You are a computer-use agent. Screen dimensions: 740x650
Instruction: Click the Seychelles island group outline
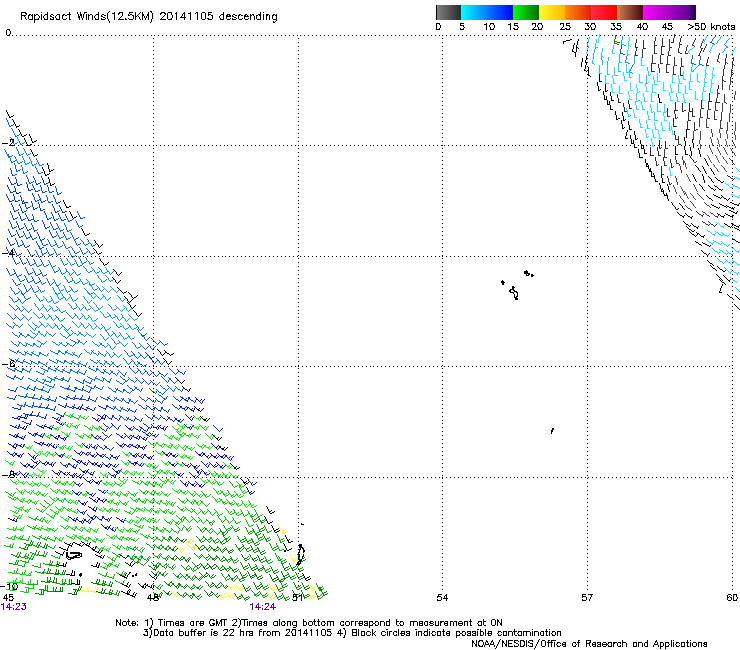point(517,285)
